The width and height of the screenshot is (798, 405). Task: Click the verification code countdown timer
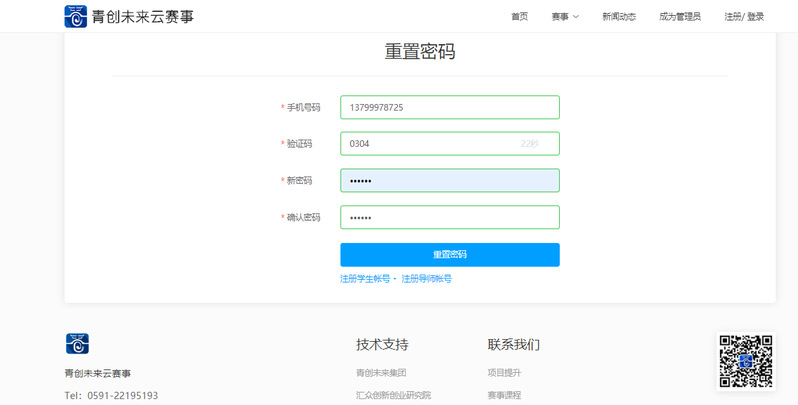(x=529, y=144)
